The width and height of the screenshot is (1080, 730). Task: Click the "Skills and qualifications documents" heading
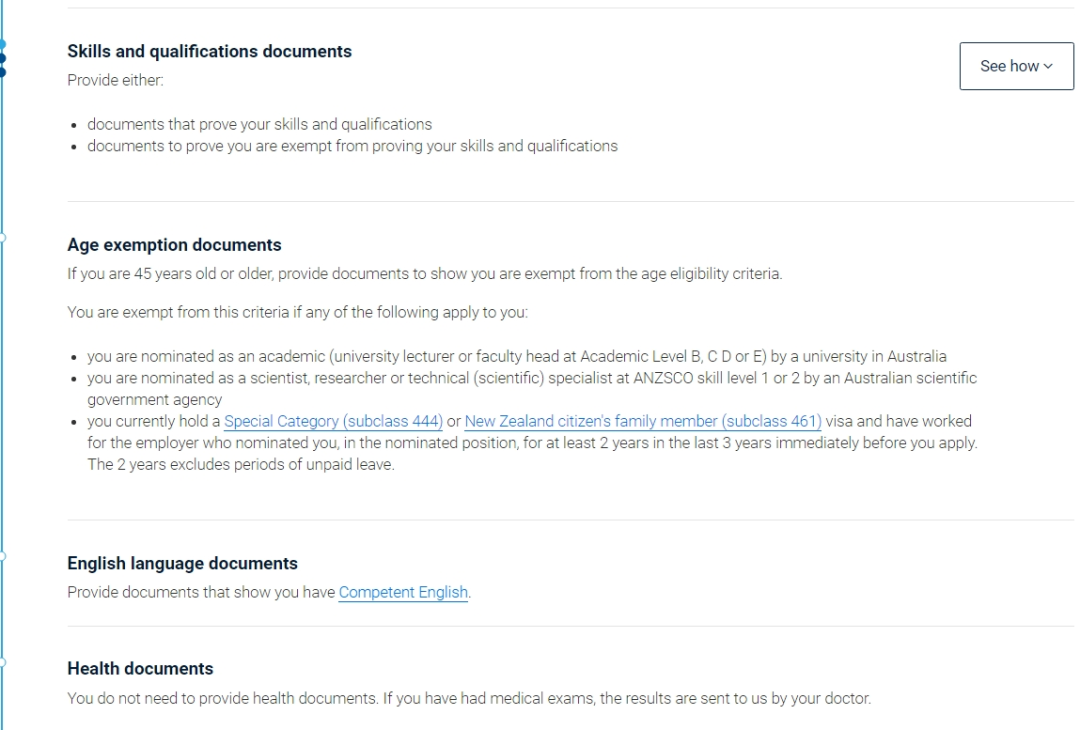click(209, 51)
